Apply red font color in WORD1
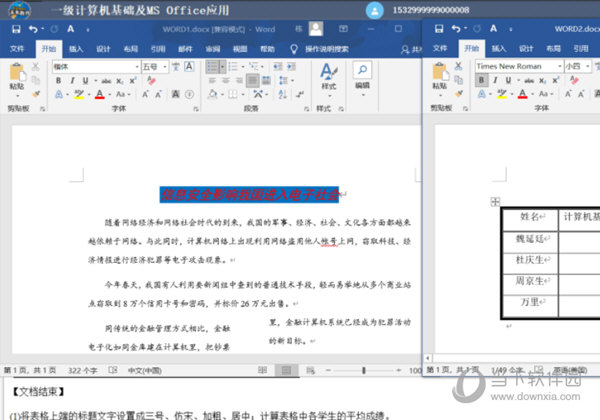The height and width of the screenshot is (420, 600). tap(100, 94)
